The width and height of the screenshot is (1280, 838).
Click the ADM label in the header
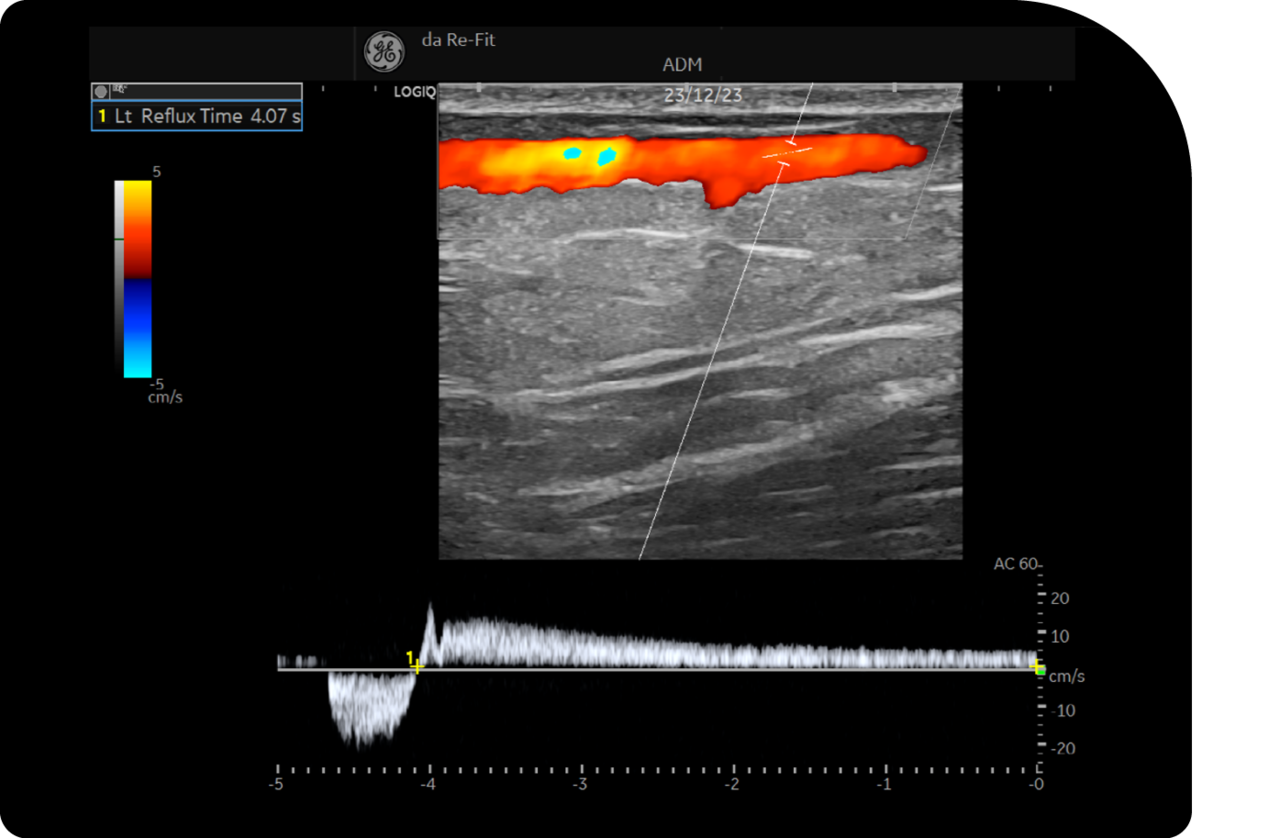682,65
